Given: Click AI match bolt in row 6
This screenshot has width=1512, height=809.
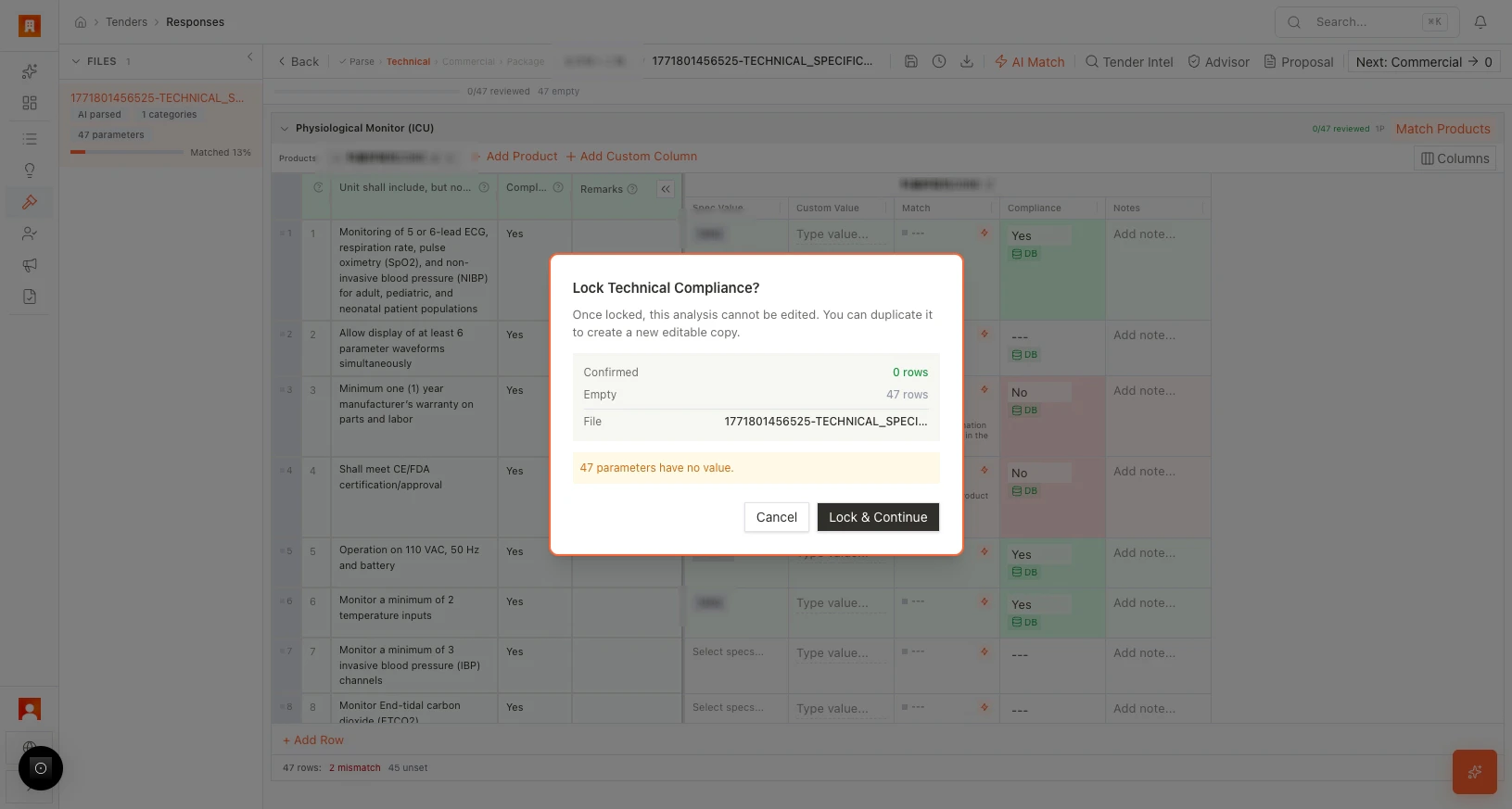Looking at the screenshot, I should [x=985, y=601].
